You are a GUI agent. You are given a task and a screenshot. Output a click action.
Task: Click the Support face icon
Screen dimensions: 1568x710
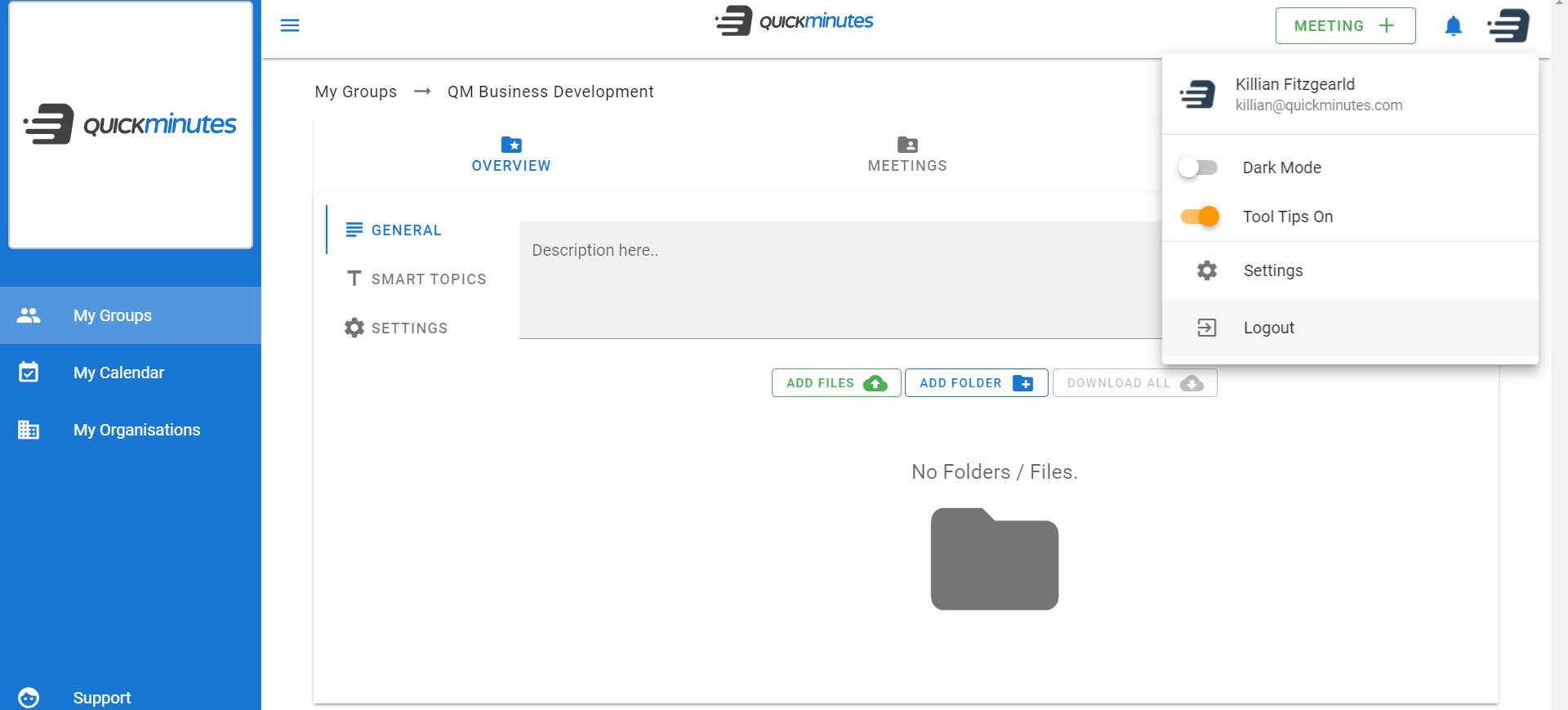[29, 698]
